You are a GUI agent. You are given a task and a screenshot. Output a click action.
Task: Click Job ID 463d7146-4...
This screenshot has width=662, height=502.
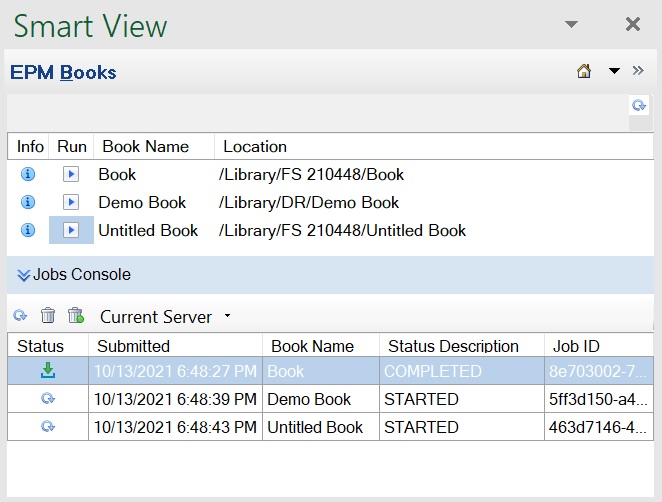[598, 427]
